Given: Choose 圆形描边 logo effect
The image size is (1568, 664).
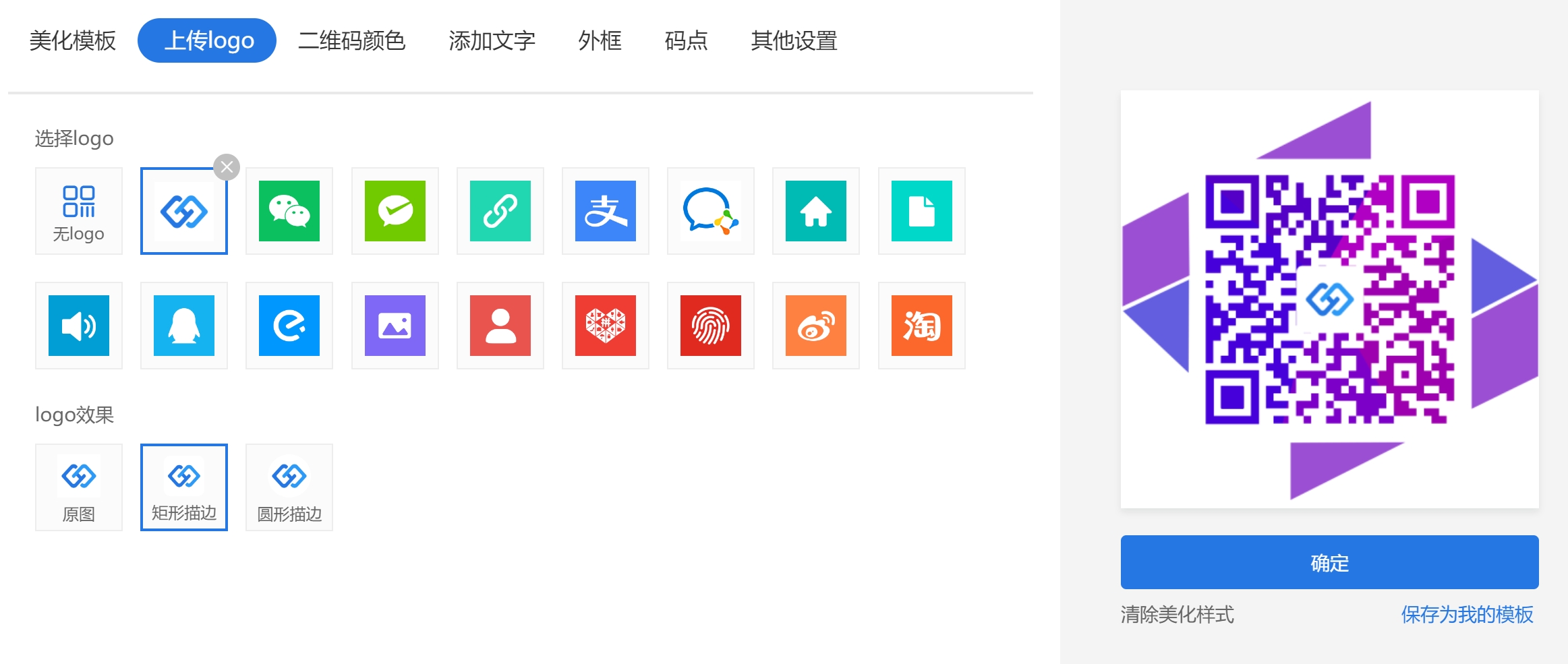Looking at the screenshot, I should [289, 487].
